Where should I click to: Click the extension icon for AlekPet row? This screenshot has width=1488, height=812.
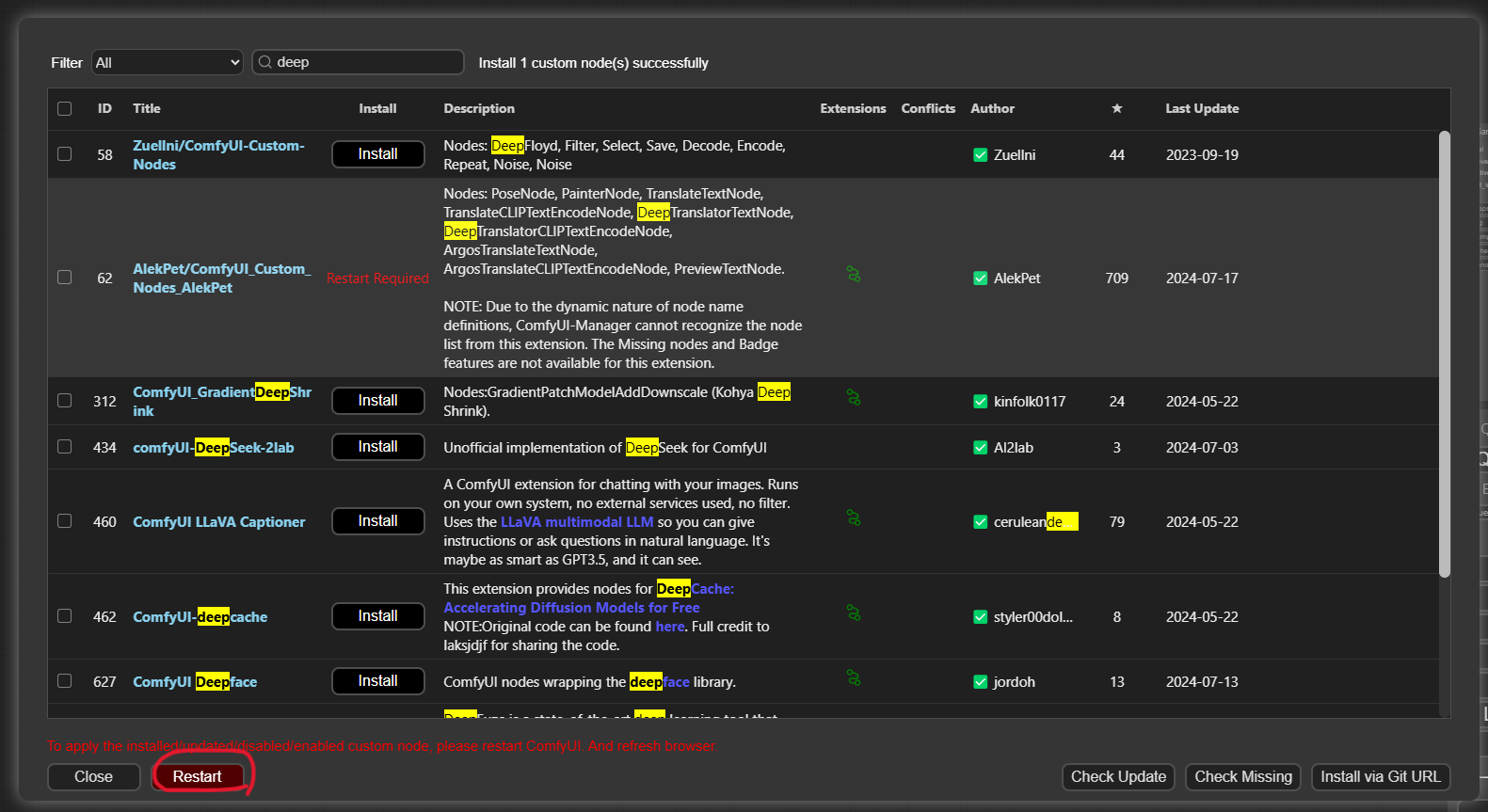point(854,275)
